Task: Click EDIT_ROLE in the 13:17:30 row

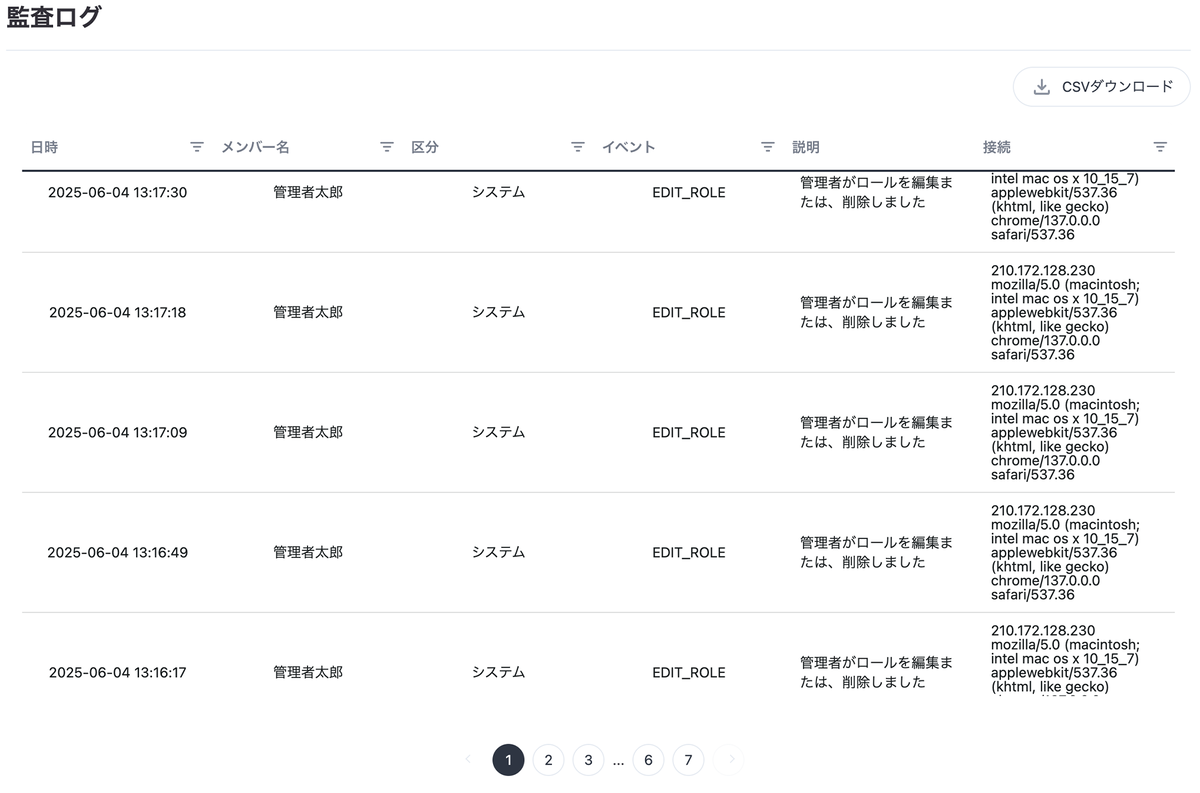Action: 689,192
